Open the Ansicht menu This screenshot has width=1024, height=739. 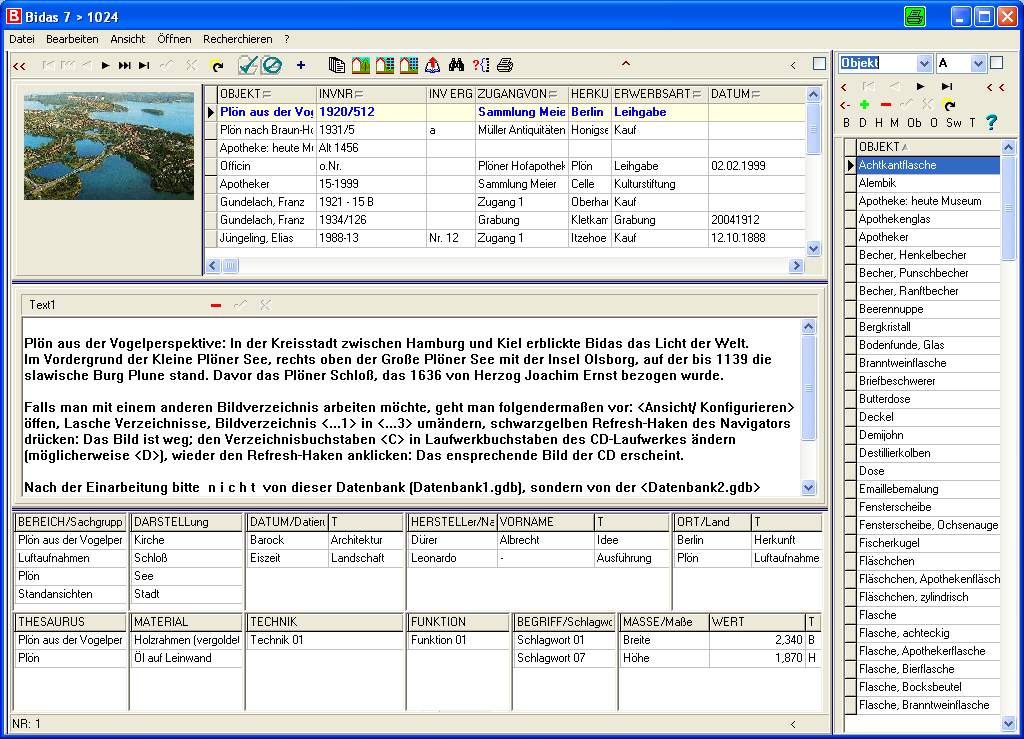(x=127, y=39)
